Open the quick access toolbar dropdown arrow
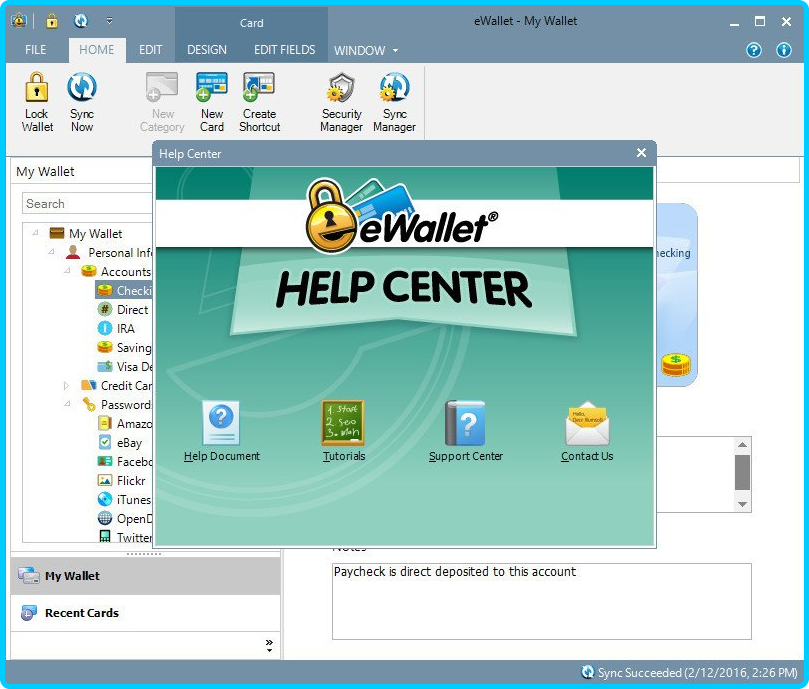Viewport: 809px width, 689px height. point(109,21)
